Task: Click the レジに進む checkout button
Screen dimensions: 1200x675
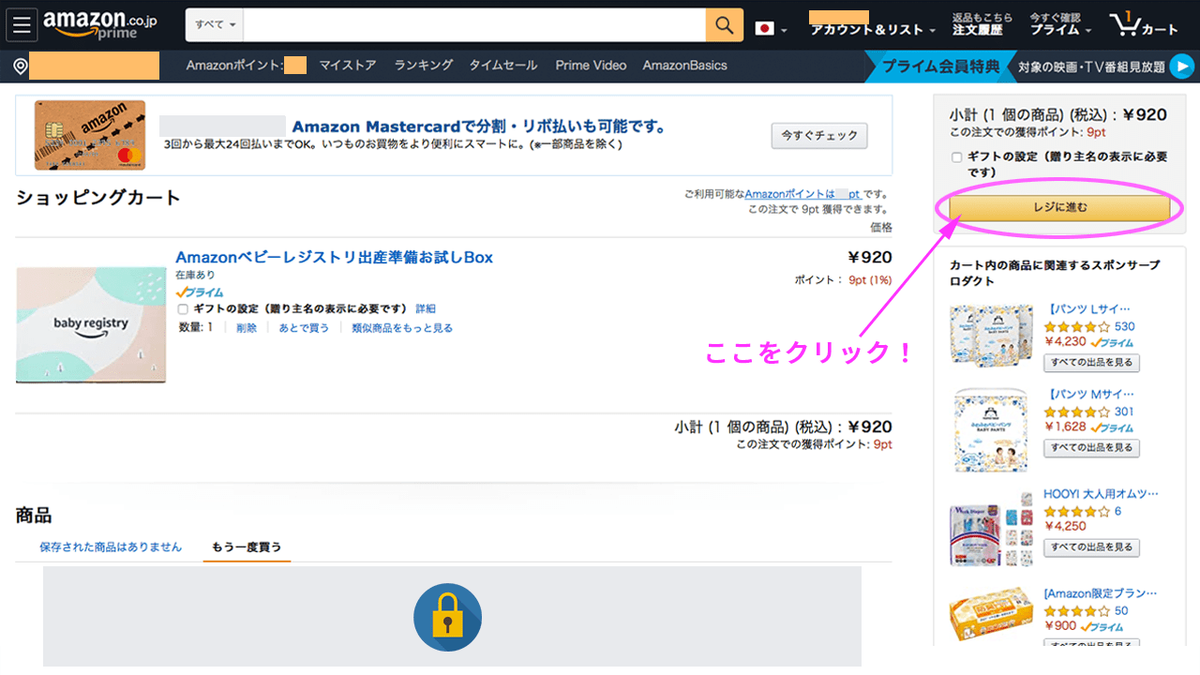Action: pyautogui.click(x=1059, y=208)
